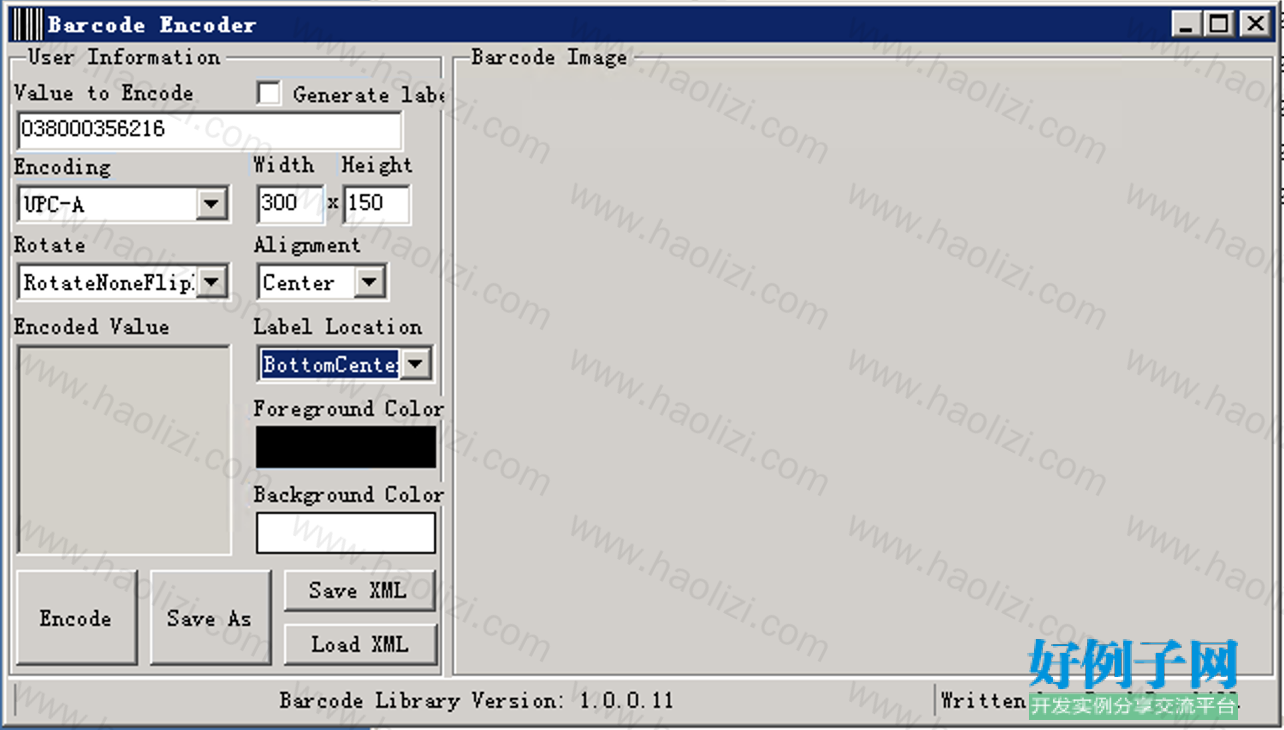
Task: Maximize the Barcode Encoder window
Action: 1219,24
